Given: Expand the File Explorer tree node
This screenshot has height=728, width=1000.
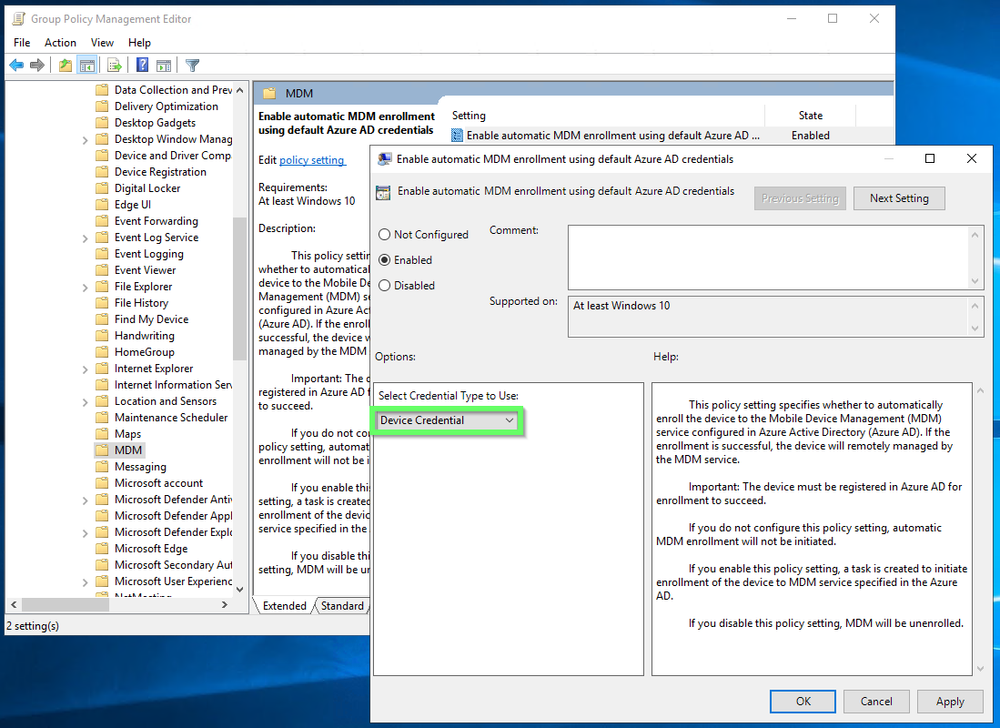Looking at the screenshot, I should click(85, 287).
